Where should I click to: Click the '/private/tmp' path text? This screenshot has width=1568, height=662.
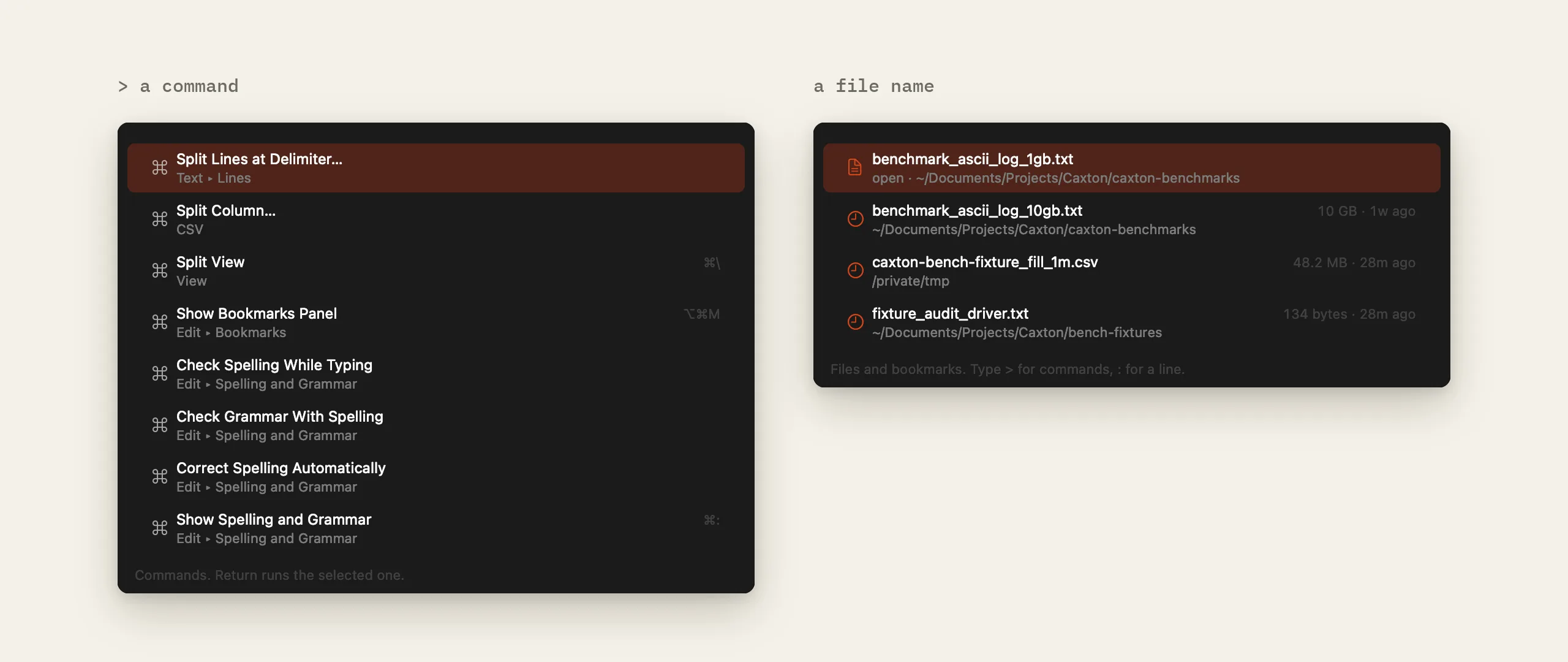[x=911, y=281]
